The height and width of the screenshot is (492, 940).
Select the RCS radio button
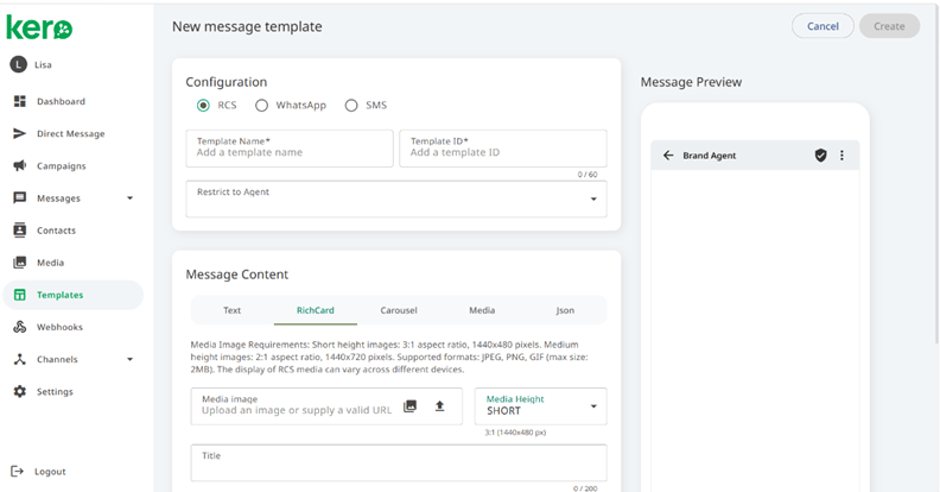coord(203,105)
